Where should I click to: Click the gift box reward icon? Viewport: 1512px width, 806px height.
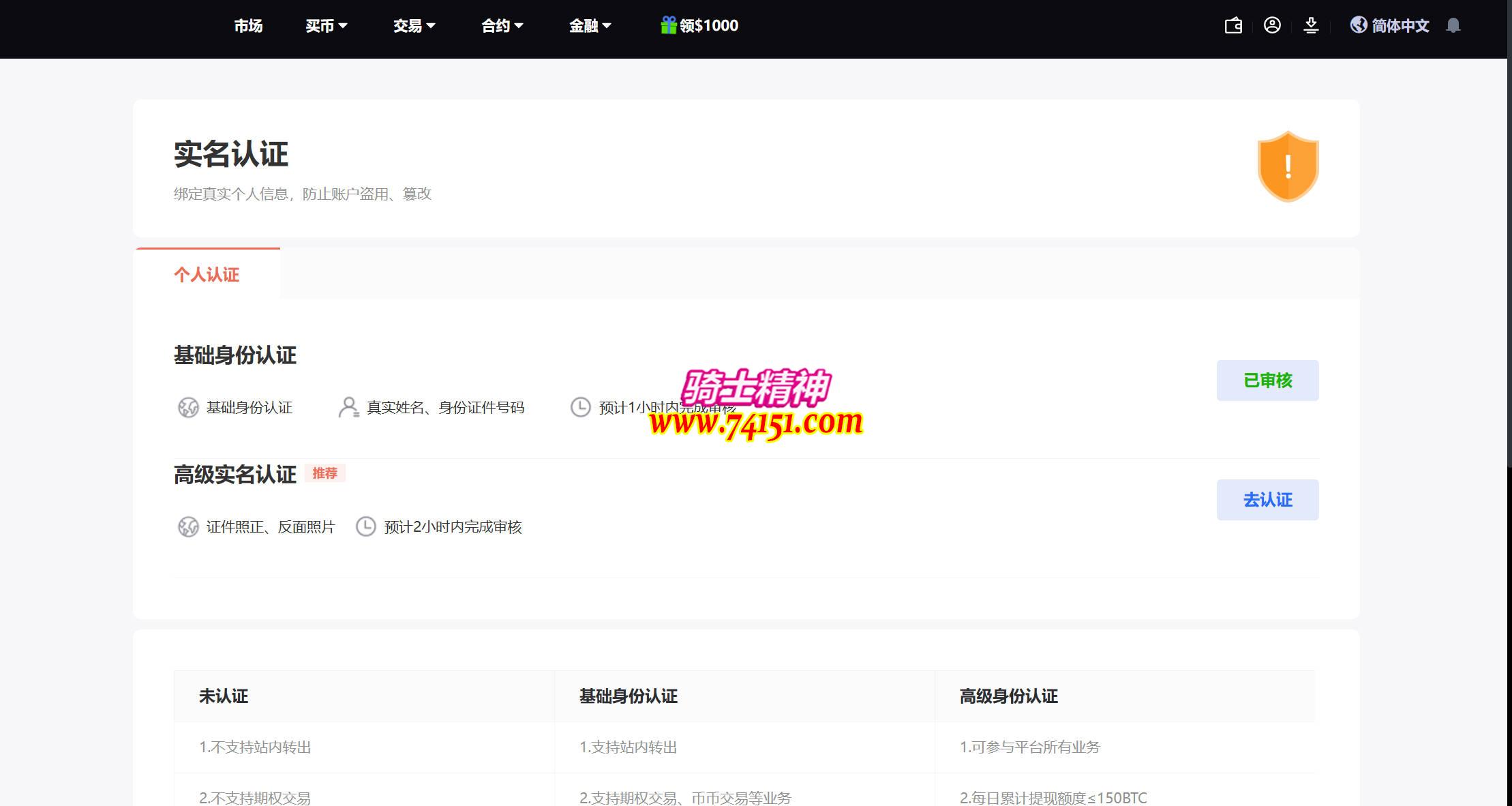point(668,25)
